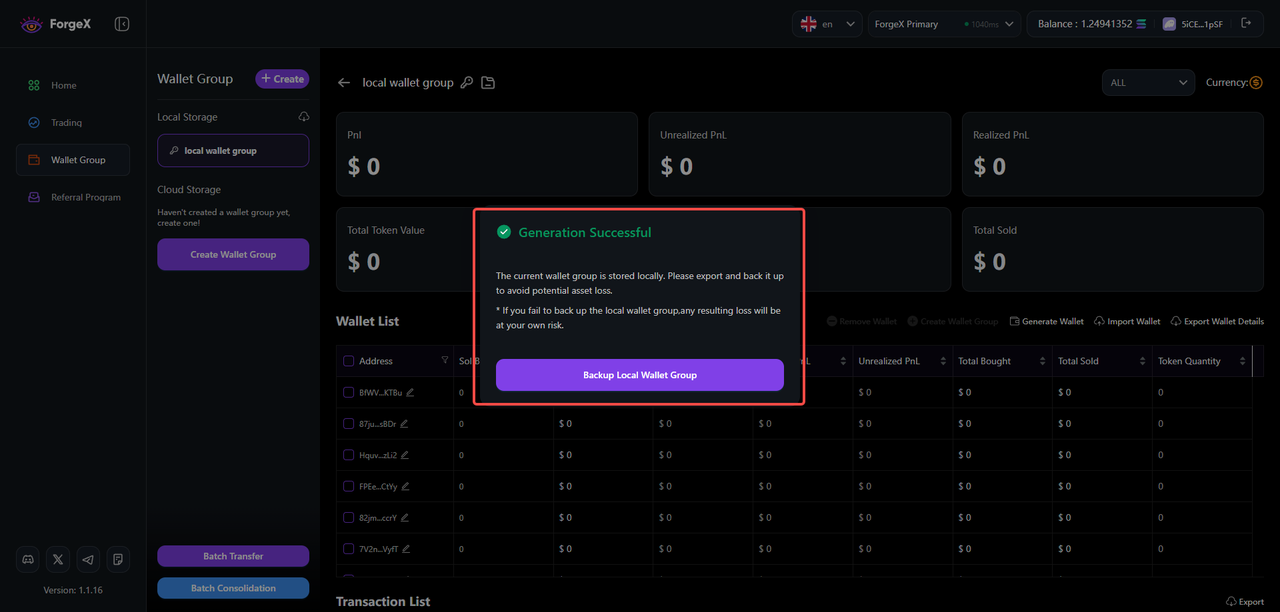
Task: Sort by Total Bought column arrows
Action: pos(1043,361)
